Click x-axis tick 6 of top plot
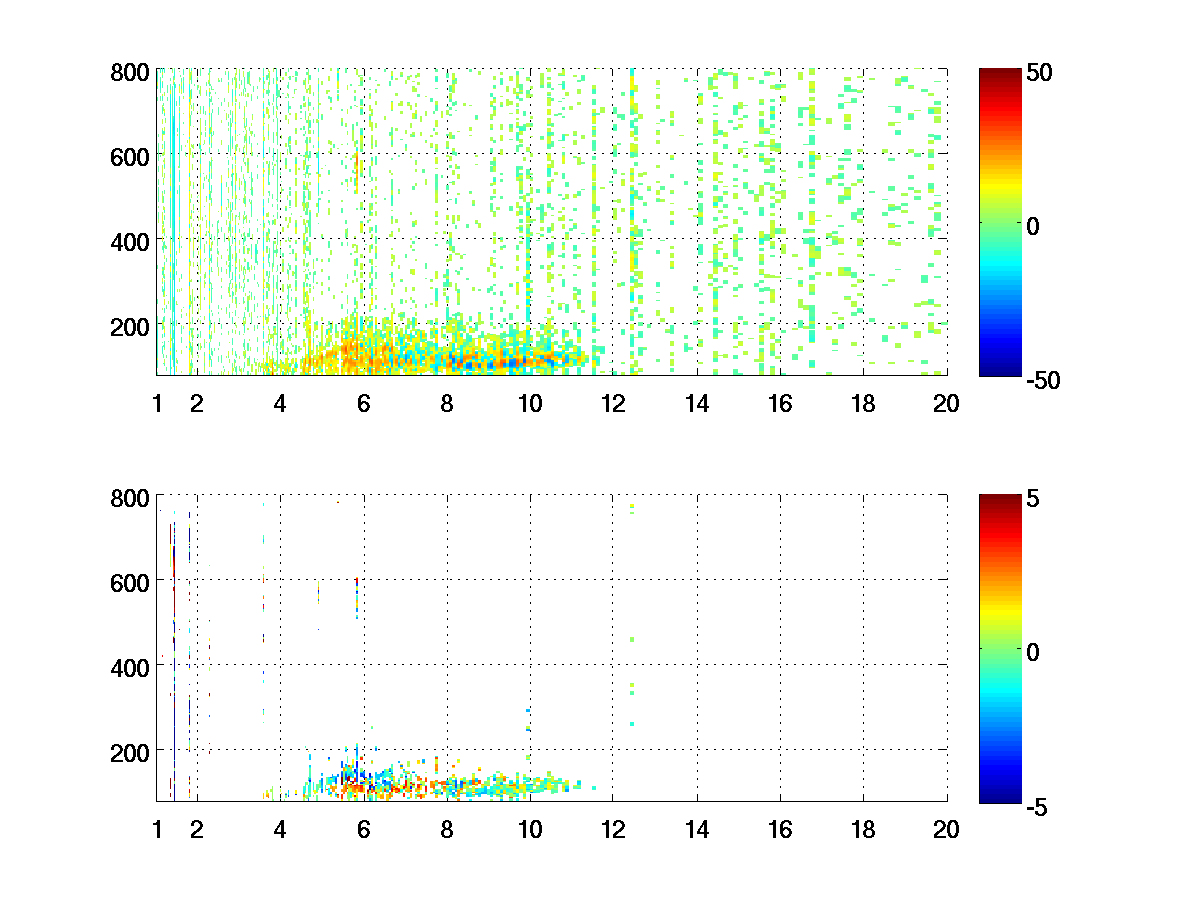This screenshot has height=900, width=1200. click(363, 404)
